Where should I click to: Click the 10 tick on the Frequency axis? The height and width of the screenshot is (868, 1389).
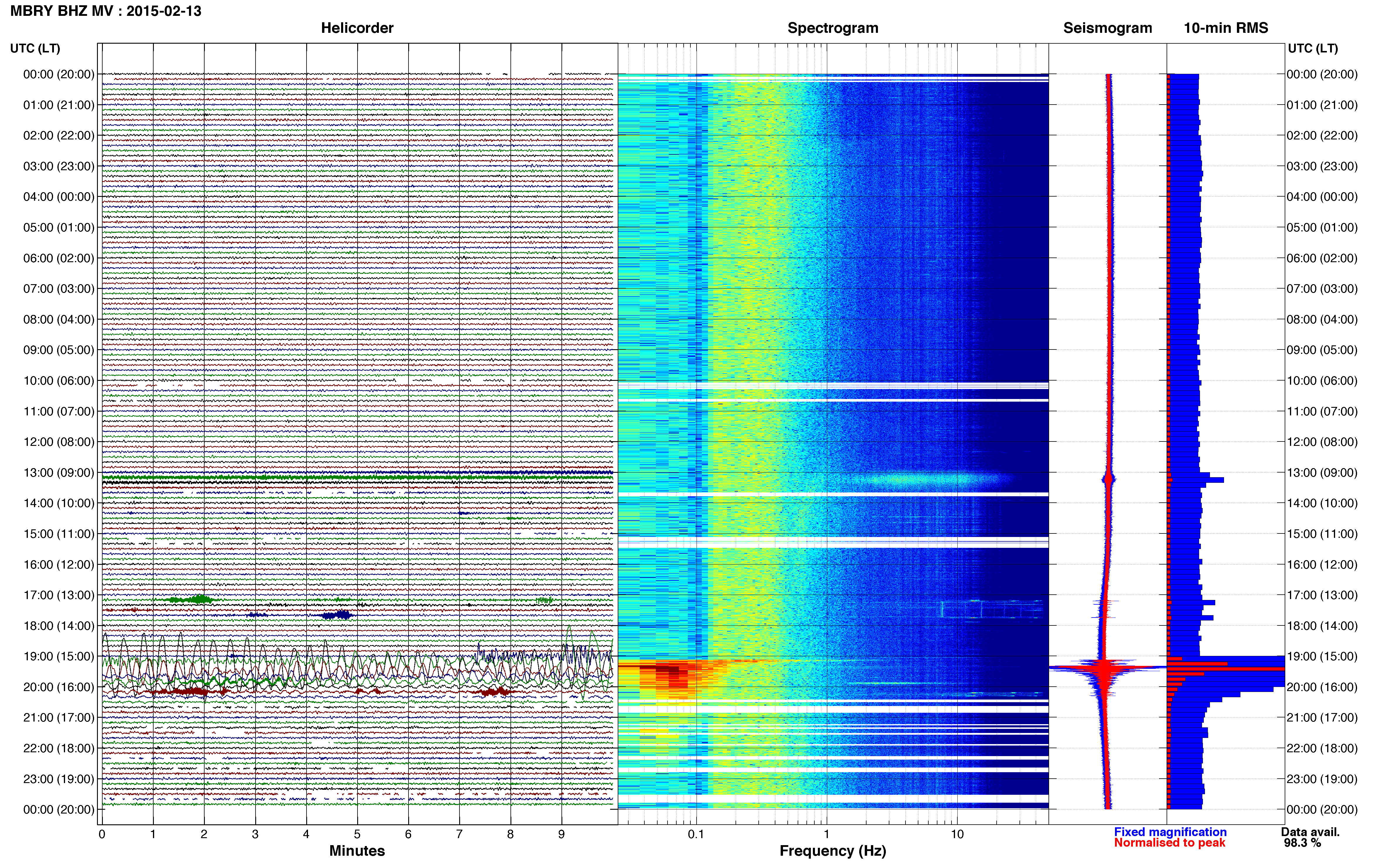[957, 835]
